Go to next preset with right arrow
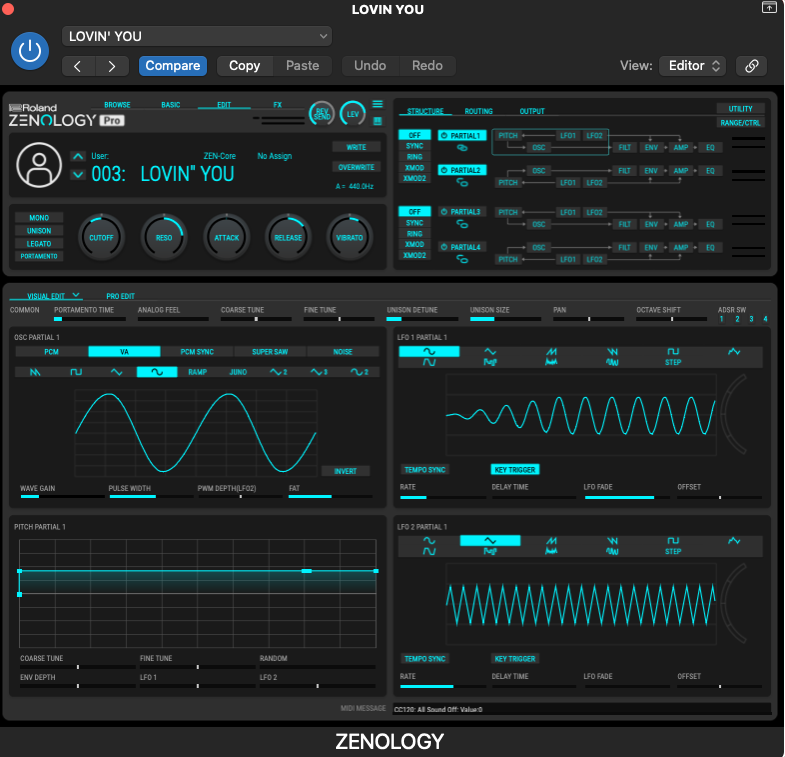The image size is (785, 757). [x=112, y=66]
